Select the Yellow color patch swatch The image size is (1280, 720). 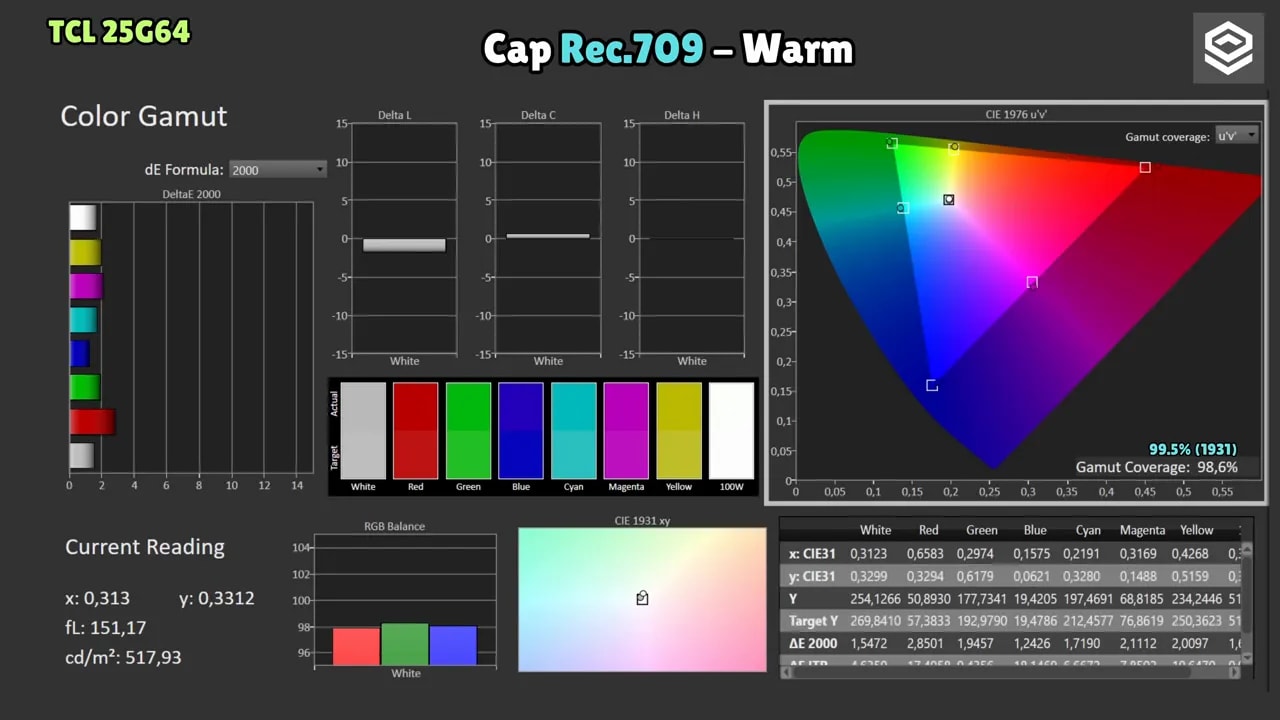(x=679, y=430)
